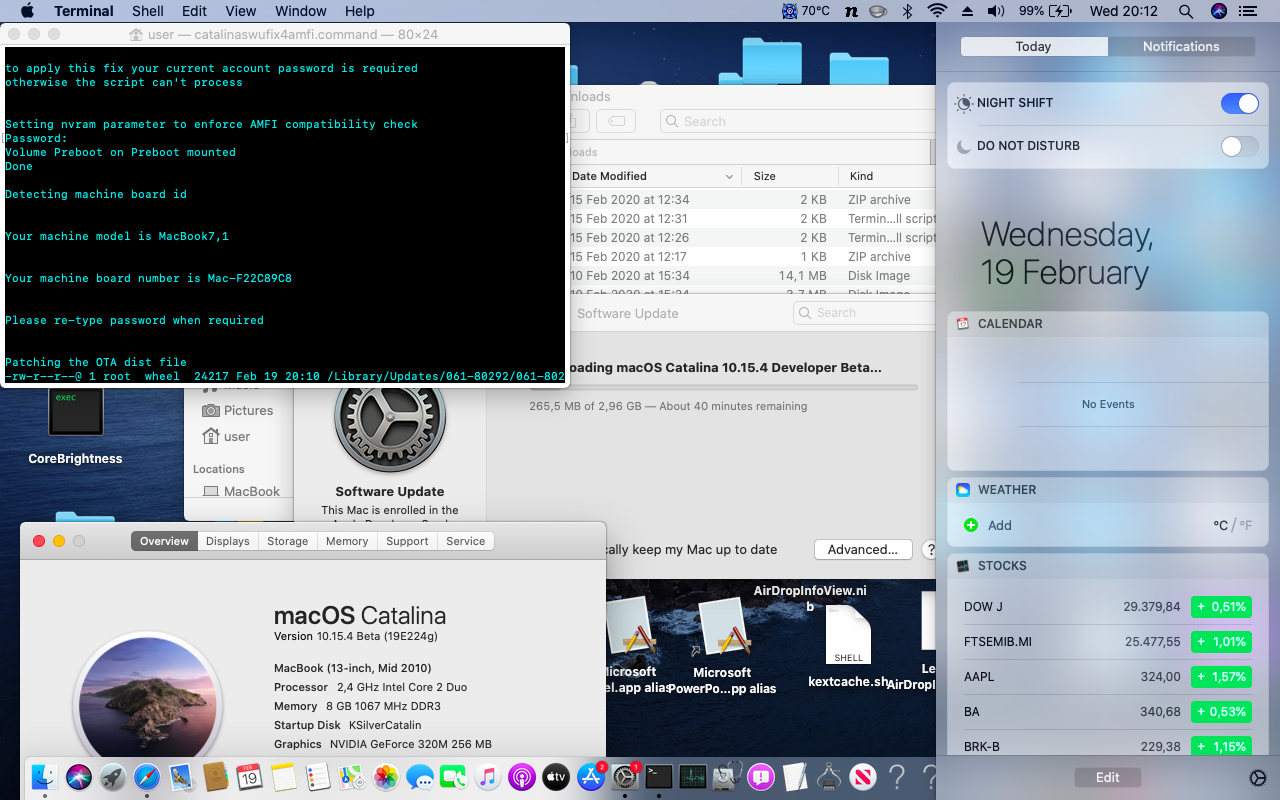The image size is (1280, 800).
Task: Open the Window menu
Action: click(301, 11)
